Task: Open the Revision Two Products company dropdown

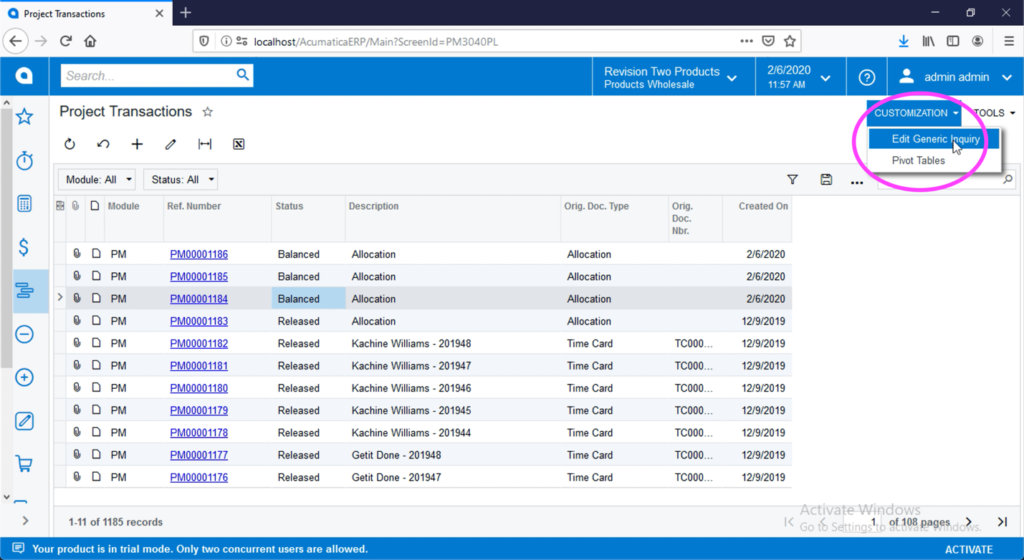Action: pos(671,77)
